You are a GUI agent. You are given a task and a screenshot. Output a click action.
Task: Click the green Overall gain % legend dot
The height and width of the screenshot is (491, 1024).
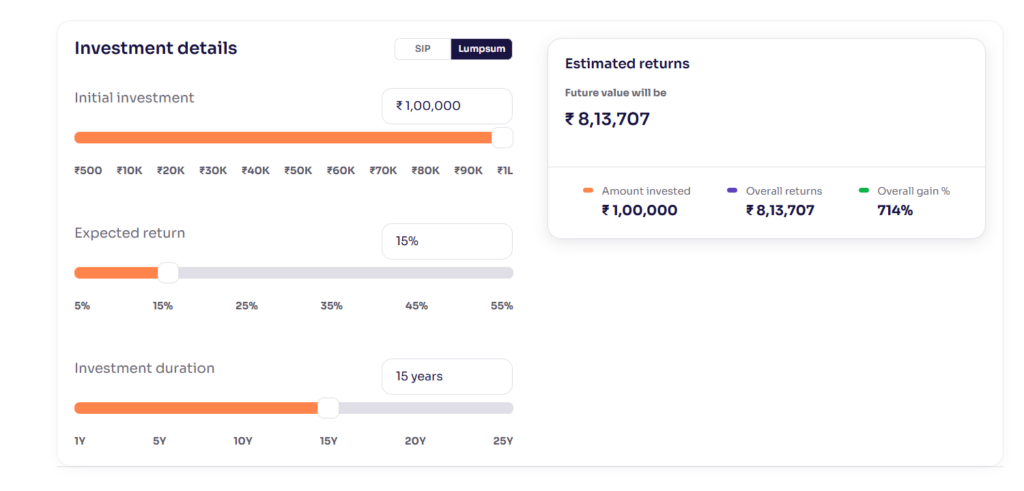[x=864, y=190]
